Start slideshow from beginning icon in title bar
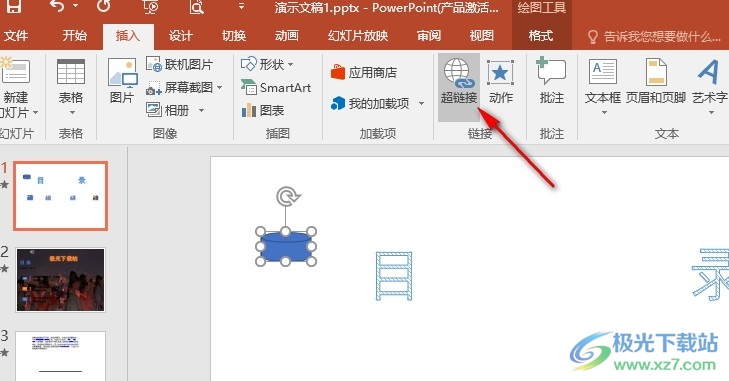Image resolution: width=729 pixels, height=381 pixels. coord(151,7)
